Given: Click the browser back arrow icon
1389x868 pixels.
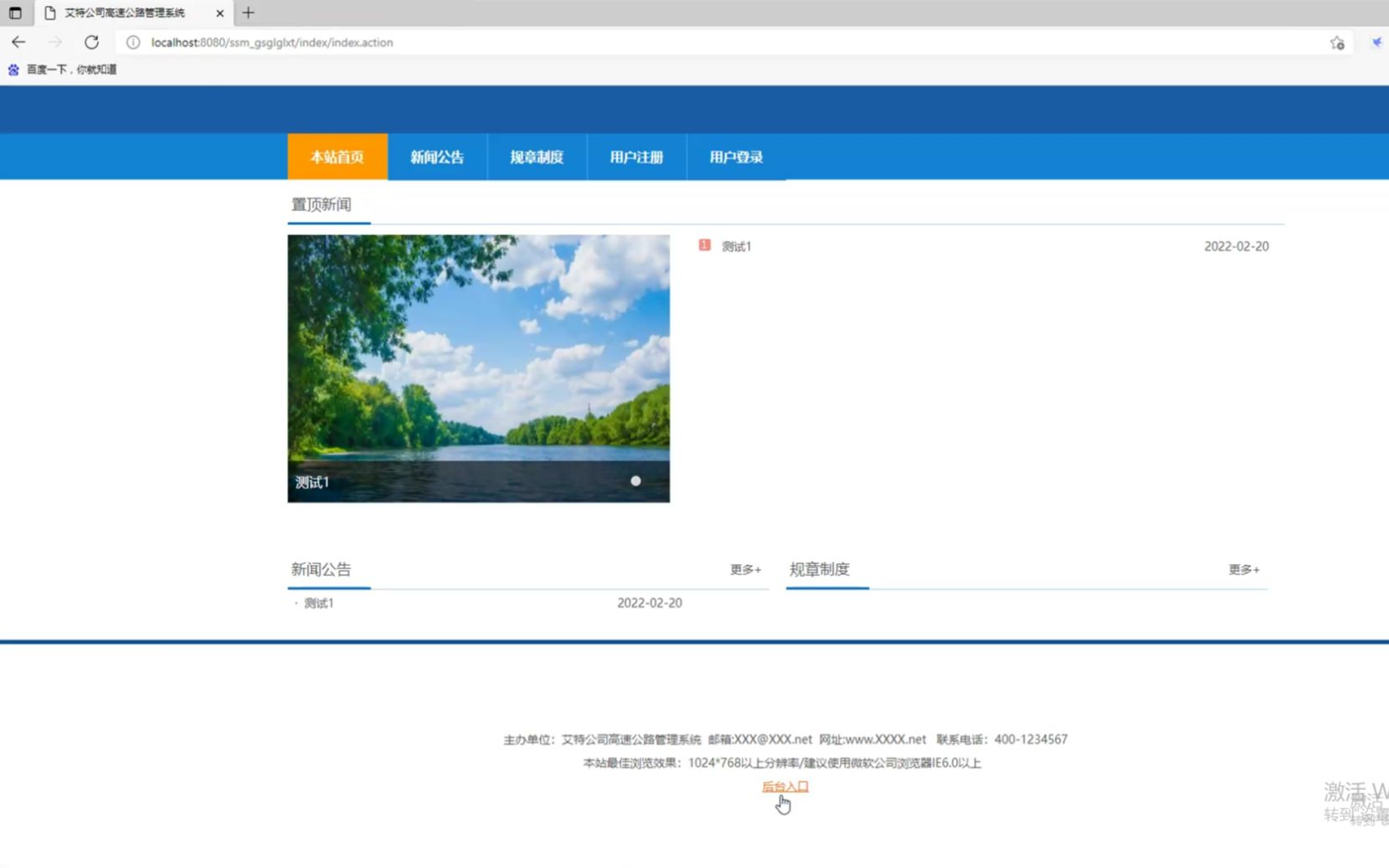Looking at the screenshot, I should pos(18,42).
